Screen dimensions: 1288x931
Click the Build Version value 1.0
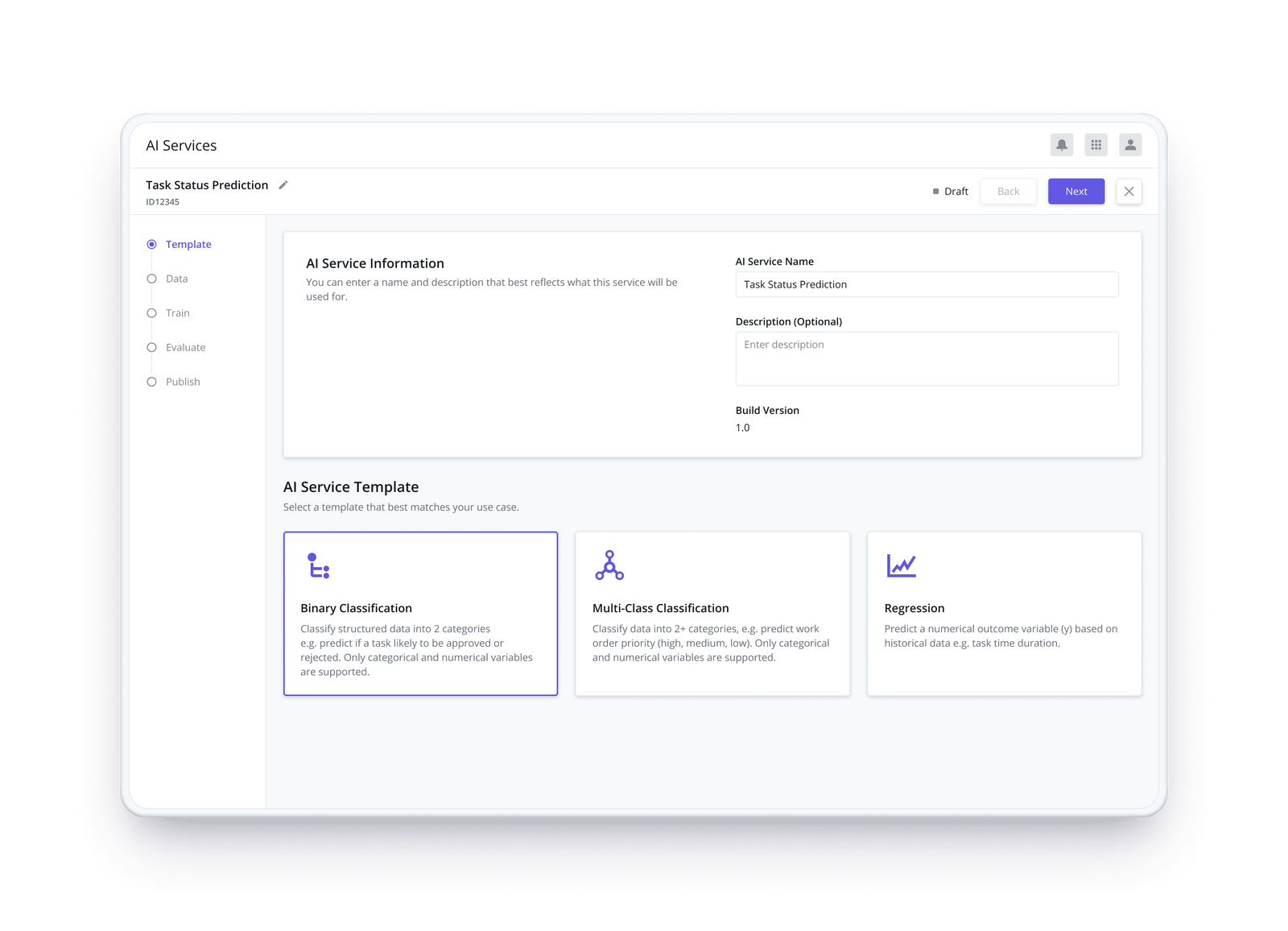742,428
